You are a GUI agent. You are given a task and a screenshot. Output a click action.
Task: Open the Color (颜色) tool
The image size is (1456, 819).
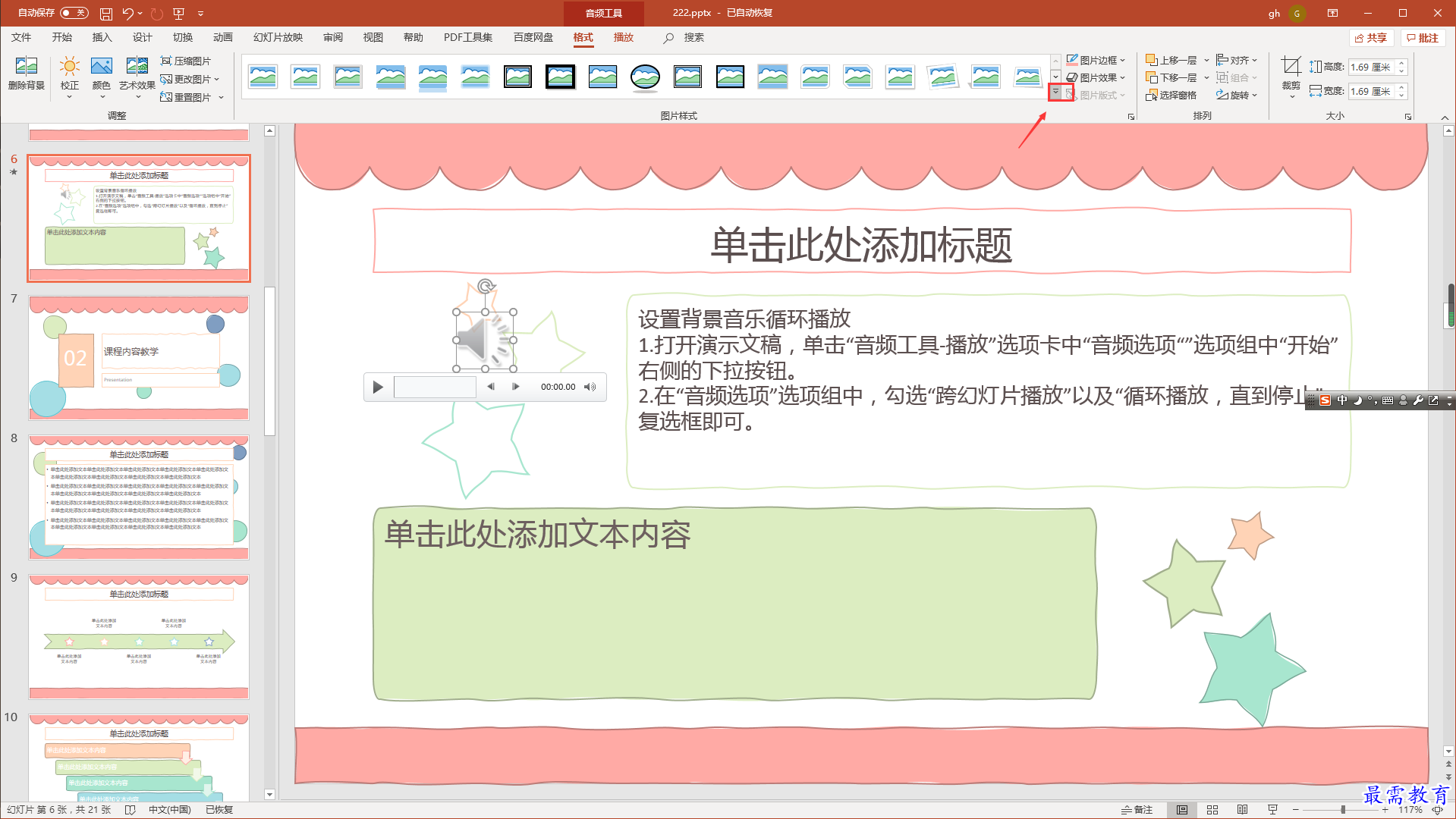[102, 76]
